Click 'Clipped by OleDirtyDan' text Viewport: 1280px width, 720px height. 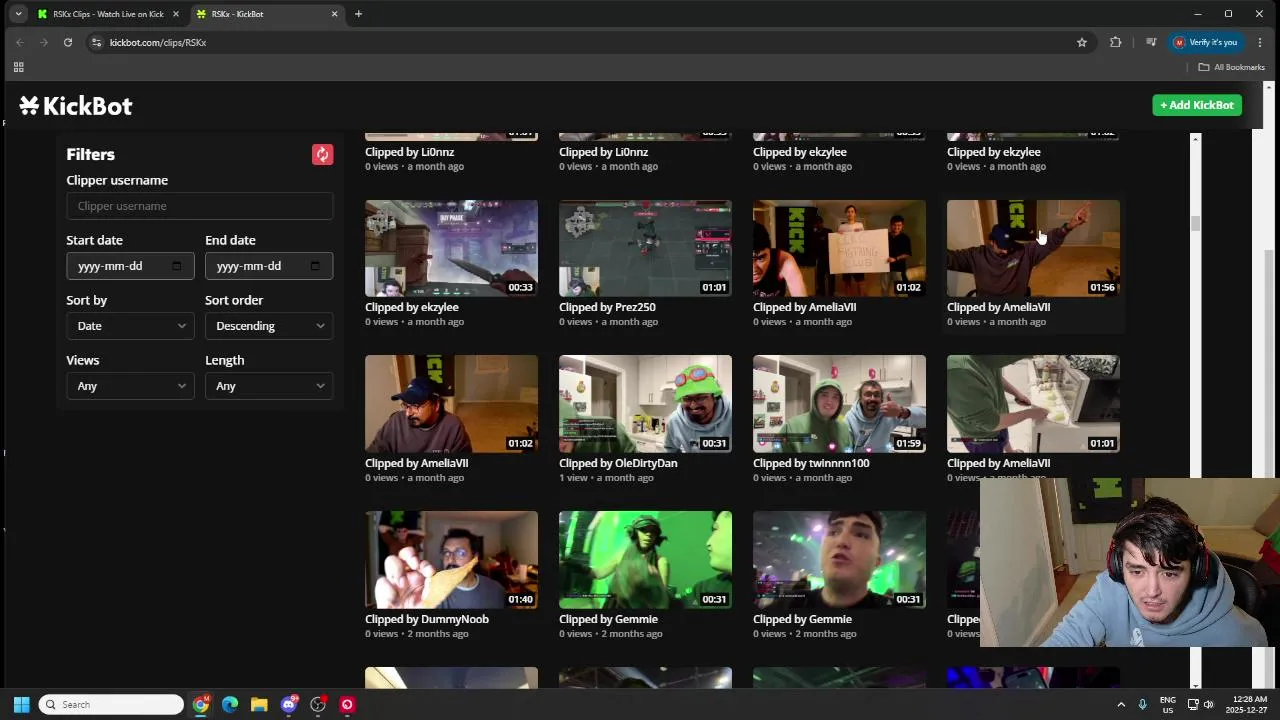618,463
